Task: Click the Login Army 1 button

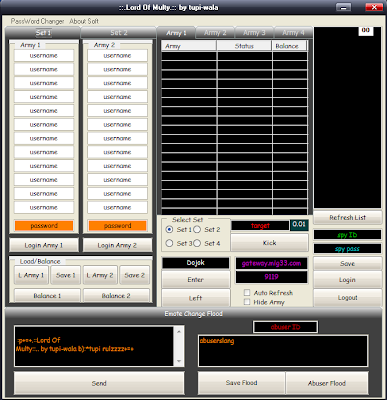Action: [x=44, y=245]
